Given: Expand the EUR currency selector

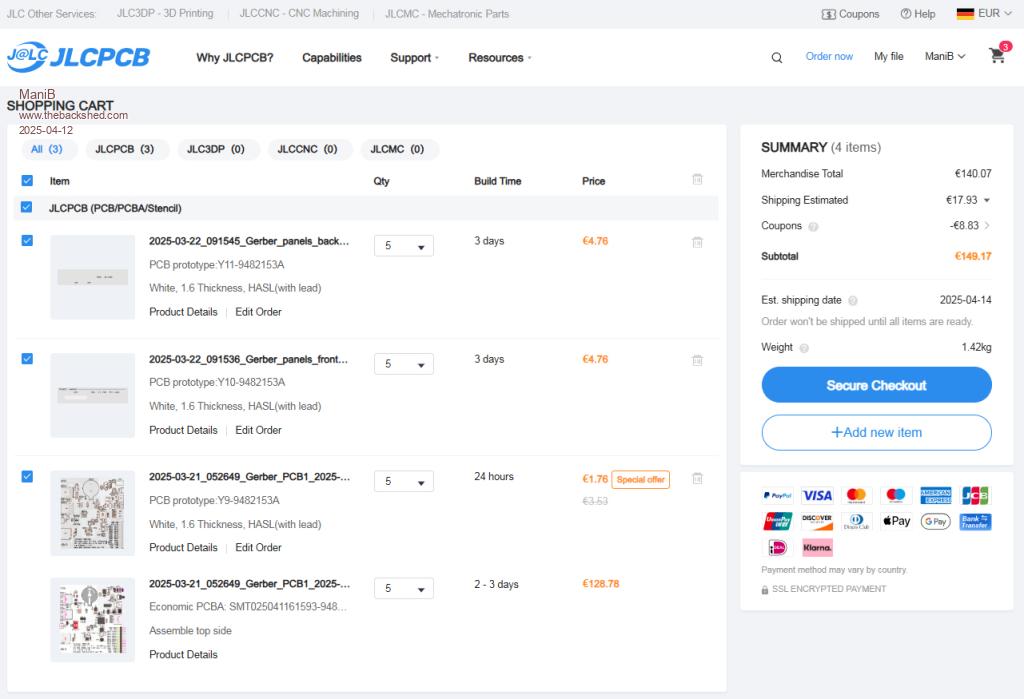Looking at the screenshot, I should pos(979,14).
